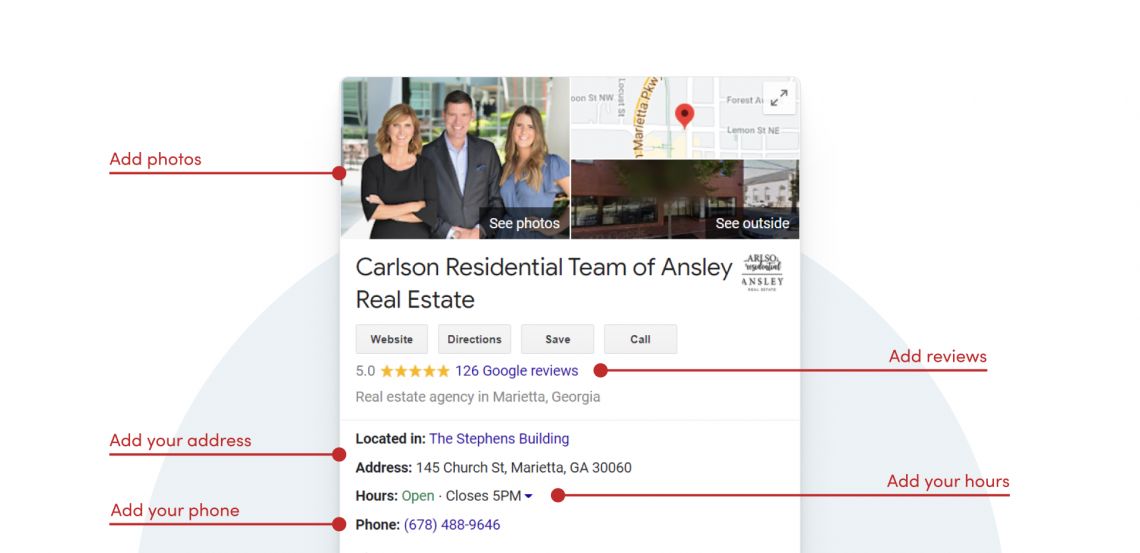
Task: Open the 126 Google reviews link
Action: point(516,371)
